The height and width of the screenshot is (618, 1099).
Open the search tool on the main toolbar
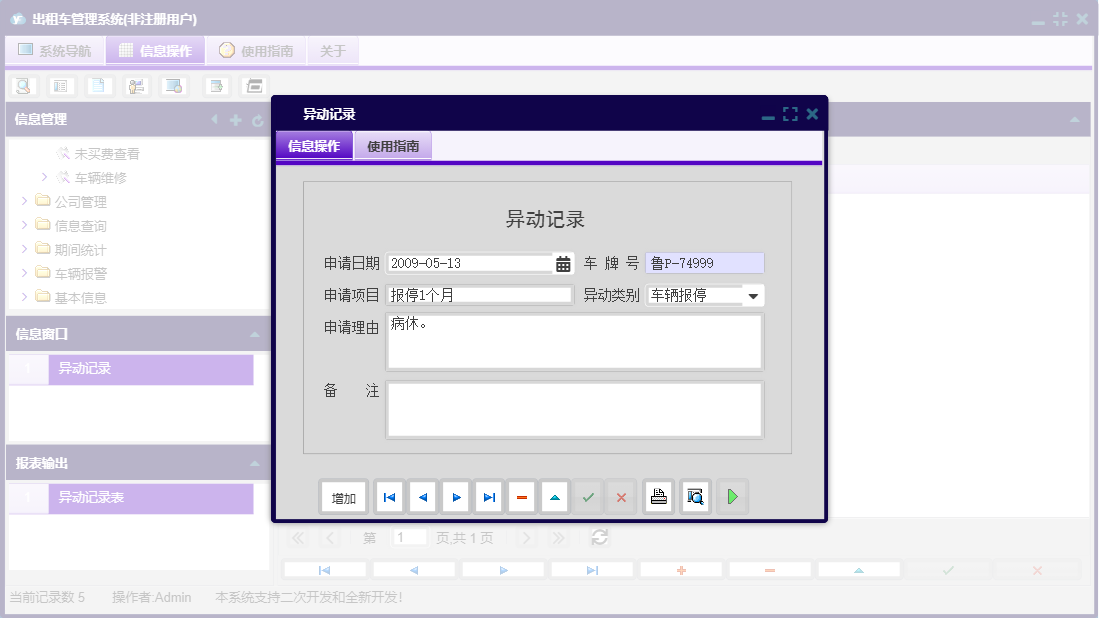[x=22, y=86]
